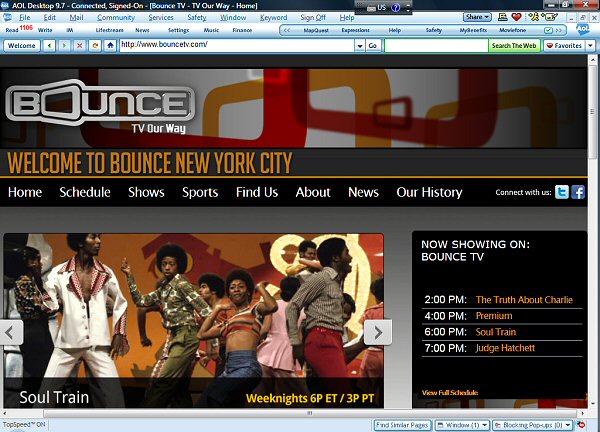Open Lifestream on the toolbar
The width and height of the screenshot is (600, 432).
[x=109, y=30]
